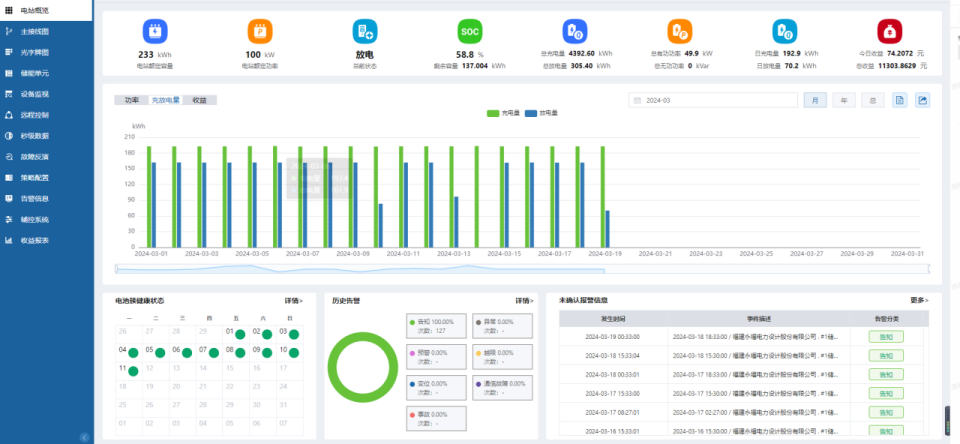The width and height of the screenshot is (960, 444).
Task: Select 月 month range button
Action: point(815,100)
